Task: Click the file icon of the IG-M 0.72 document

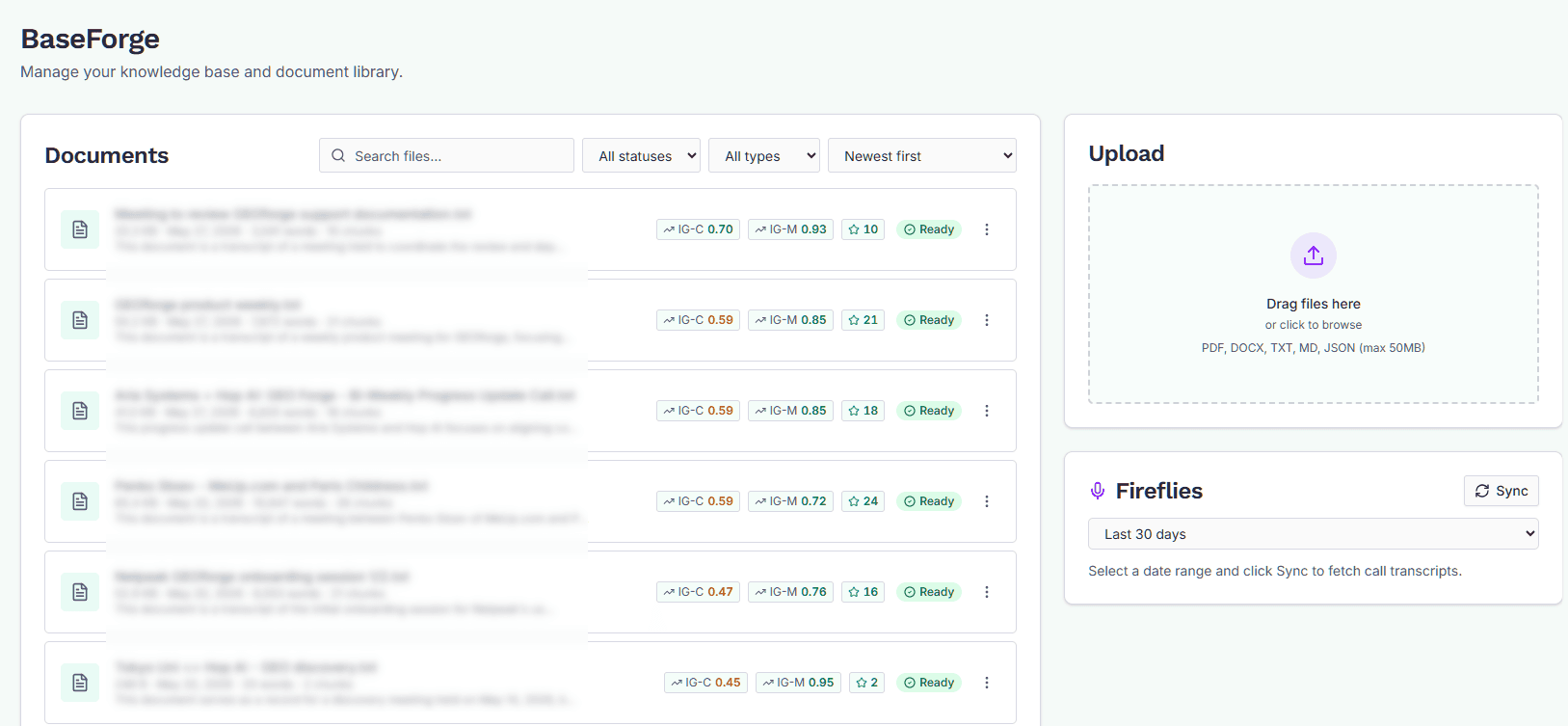Action: pyautogui.click(x=80, y=501)
